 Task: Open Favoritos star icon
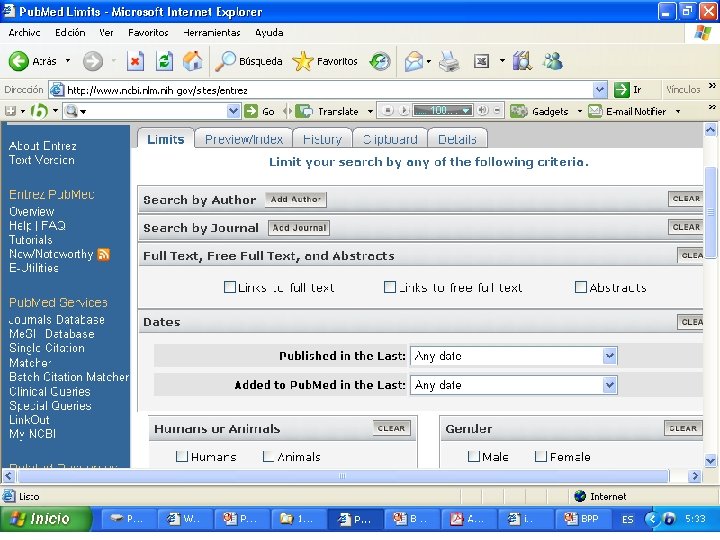[x=303, y=61]
